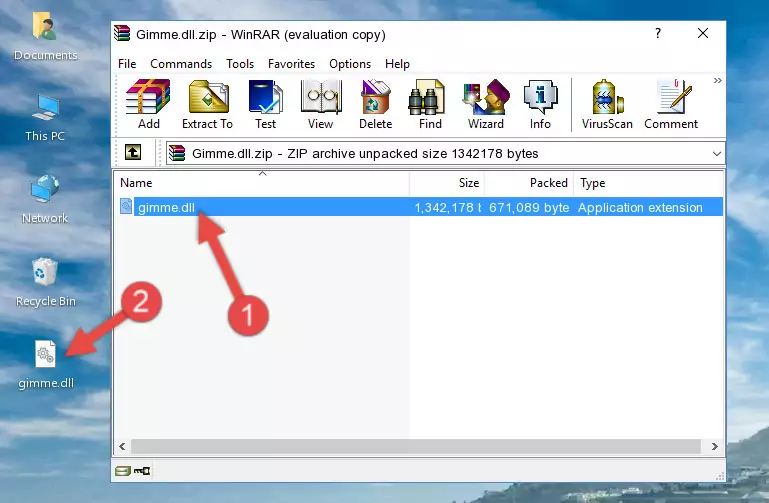The height and width of the screenshot is (503, 769).
Task: Click the Add archive toolbar icon
Action: [148, 104]
